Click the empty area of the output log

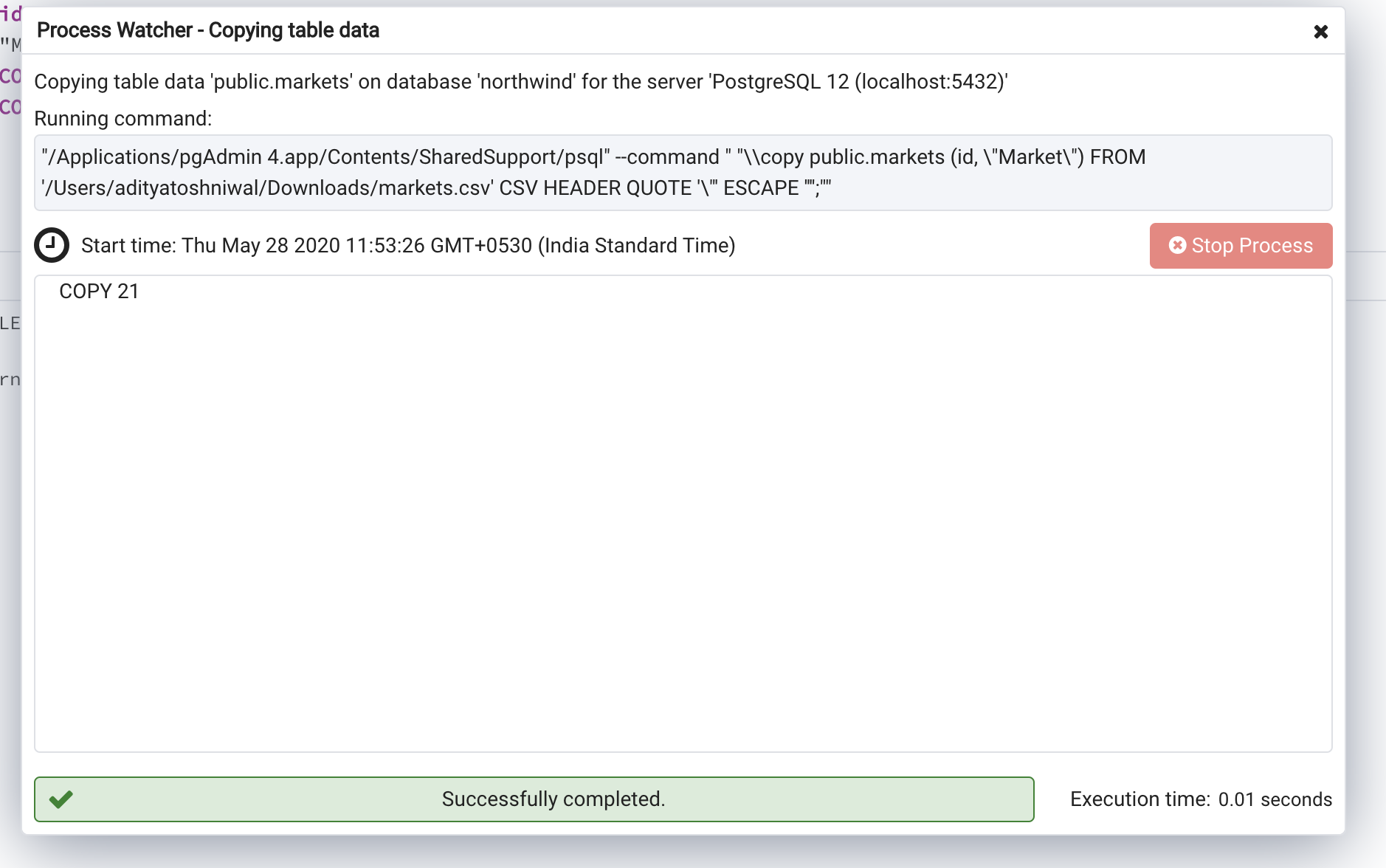tap(683, 517)
